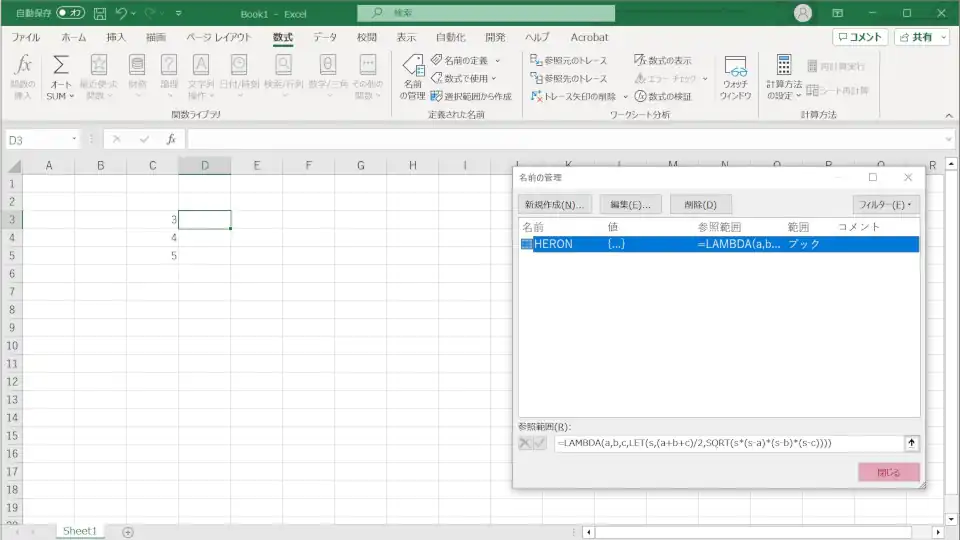Screen dimensions: 960x540
Task: Select cell C5 containing 5
Action: (152, 255)
